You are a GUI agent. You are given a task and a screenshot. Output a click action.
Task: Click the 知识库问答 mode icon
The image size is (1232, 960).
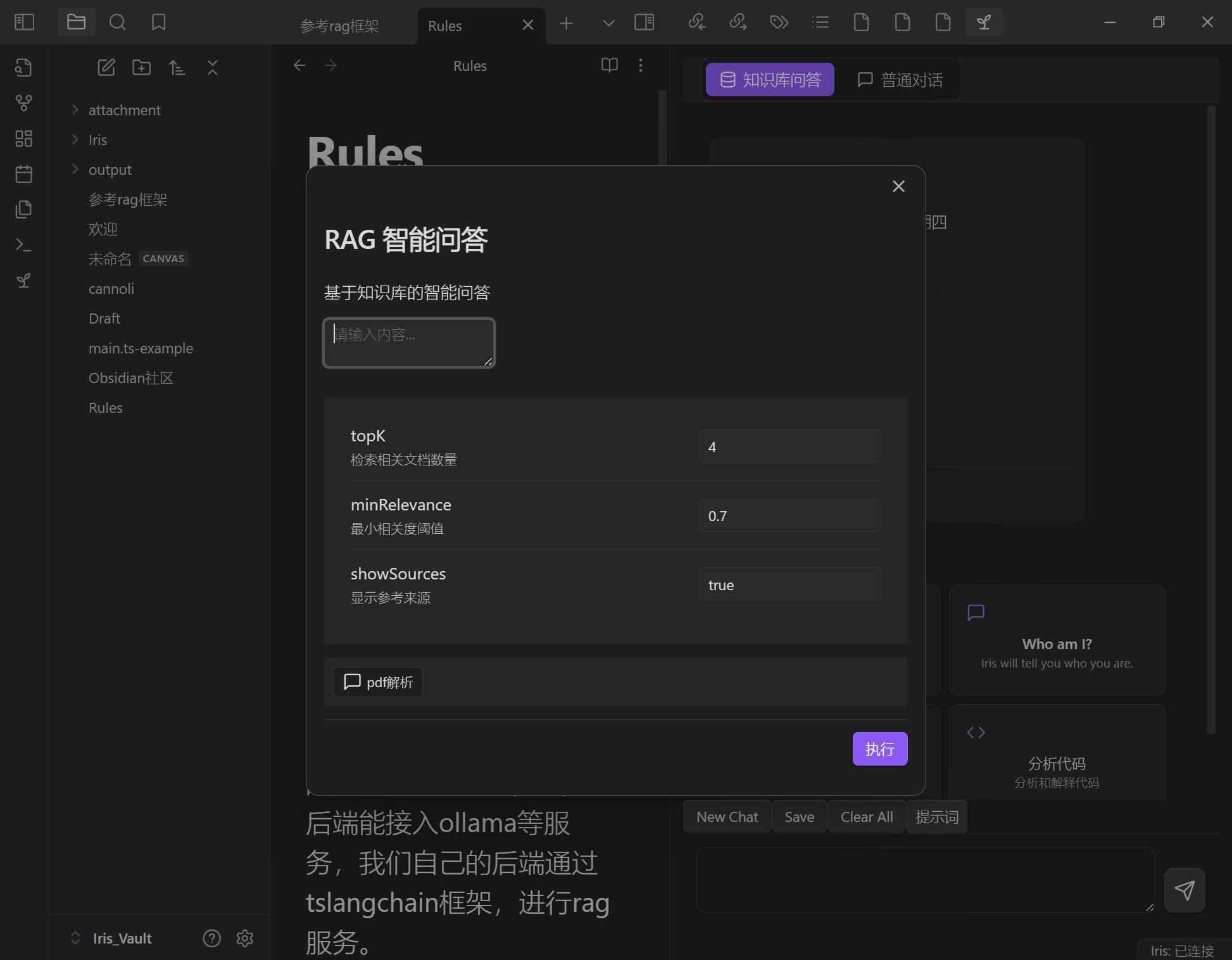[727, 80]
